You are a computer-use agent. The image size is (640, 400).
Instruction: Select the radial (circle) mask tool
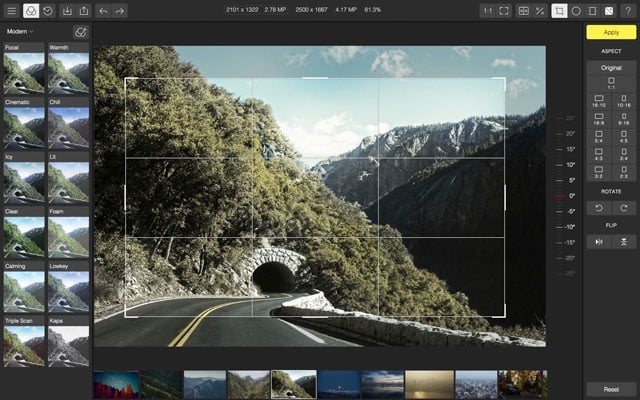tap(576, 11)
